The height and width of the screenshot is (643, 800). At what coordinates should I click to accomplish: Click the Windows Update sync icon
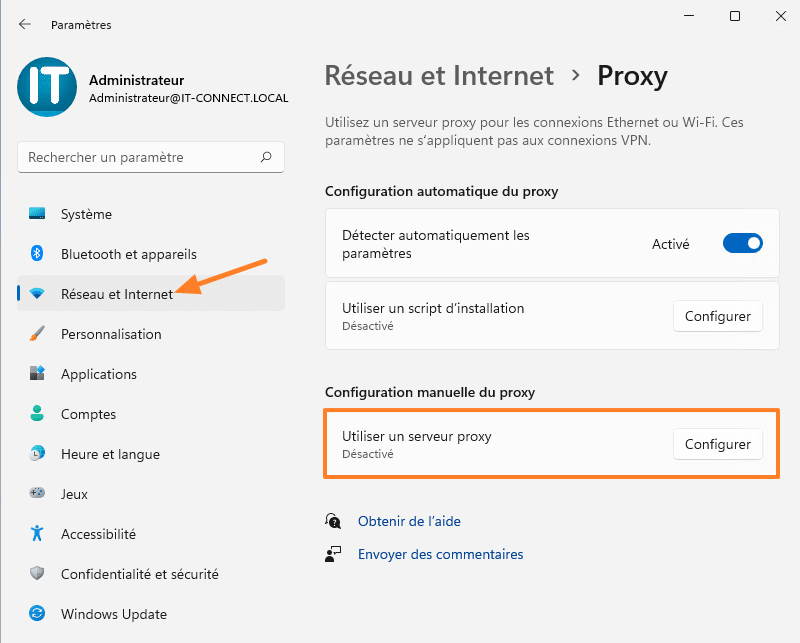tap(38, 614)
